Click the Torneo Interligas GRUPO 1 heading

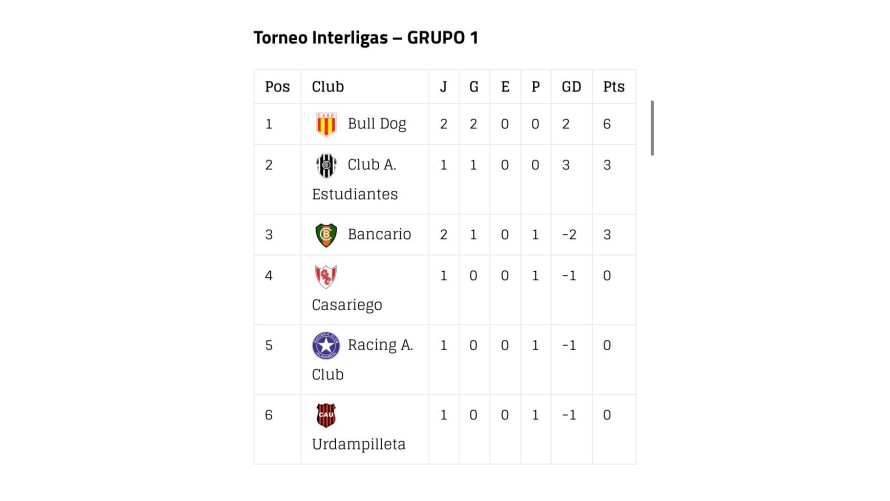coord(366,38)
